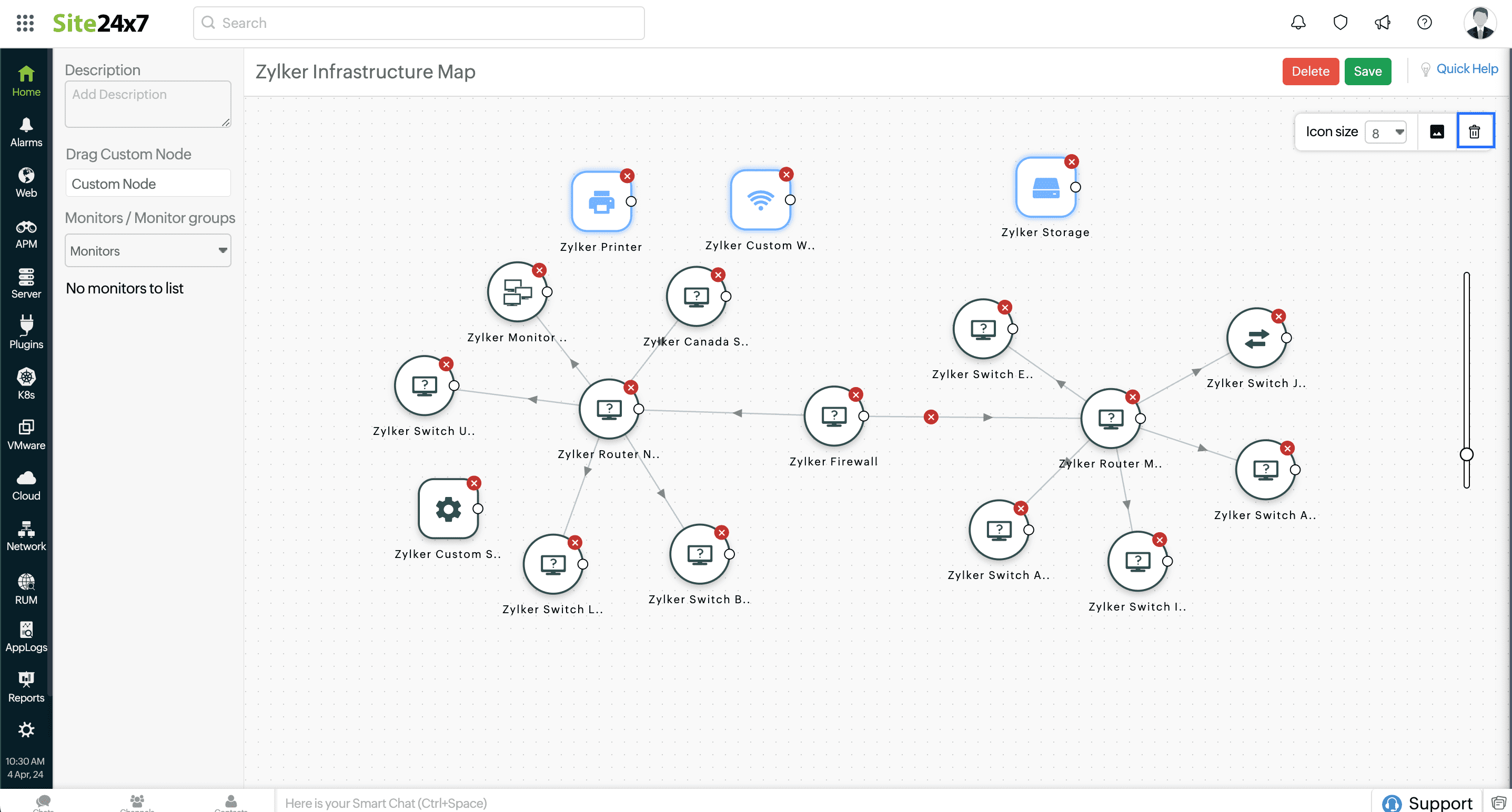1512x812 pixels.
Task: Click the background image icon
Action: 1436,131
